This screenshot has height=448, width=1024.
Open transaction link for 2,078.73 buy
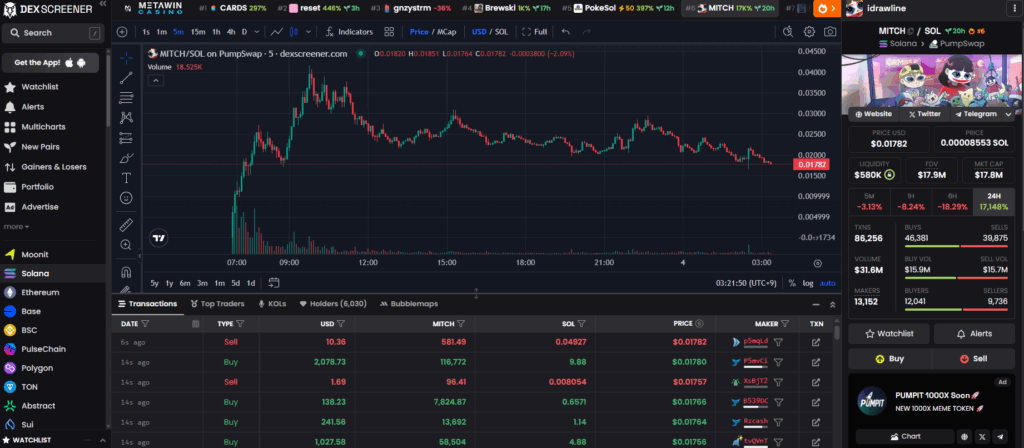pos(816,362)
